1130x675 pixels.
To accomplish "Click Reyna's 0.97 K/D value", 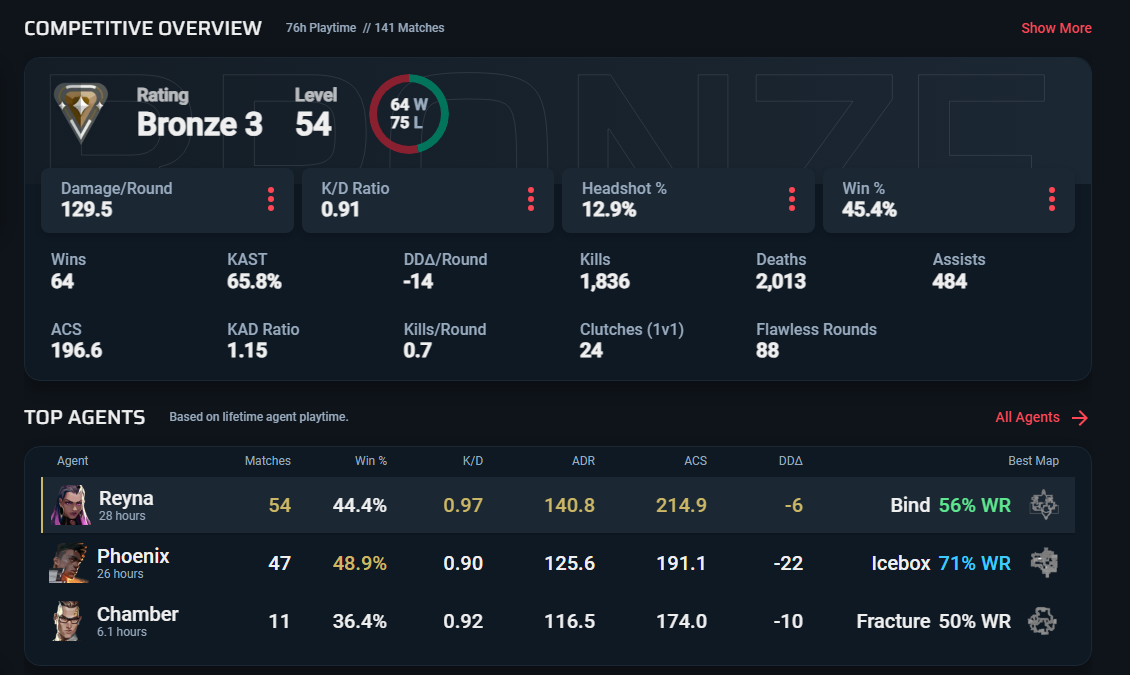I will click(463, 505).
